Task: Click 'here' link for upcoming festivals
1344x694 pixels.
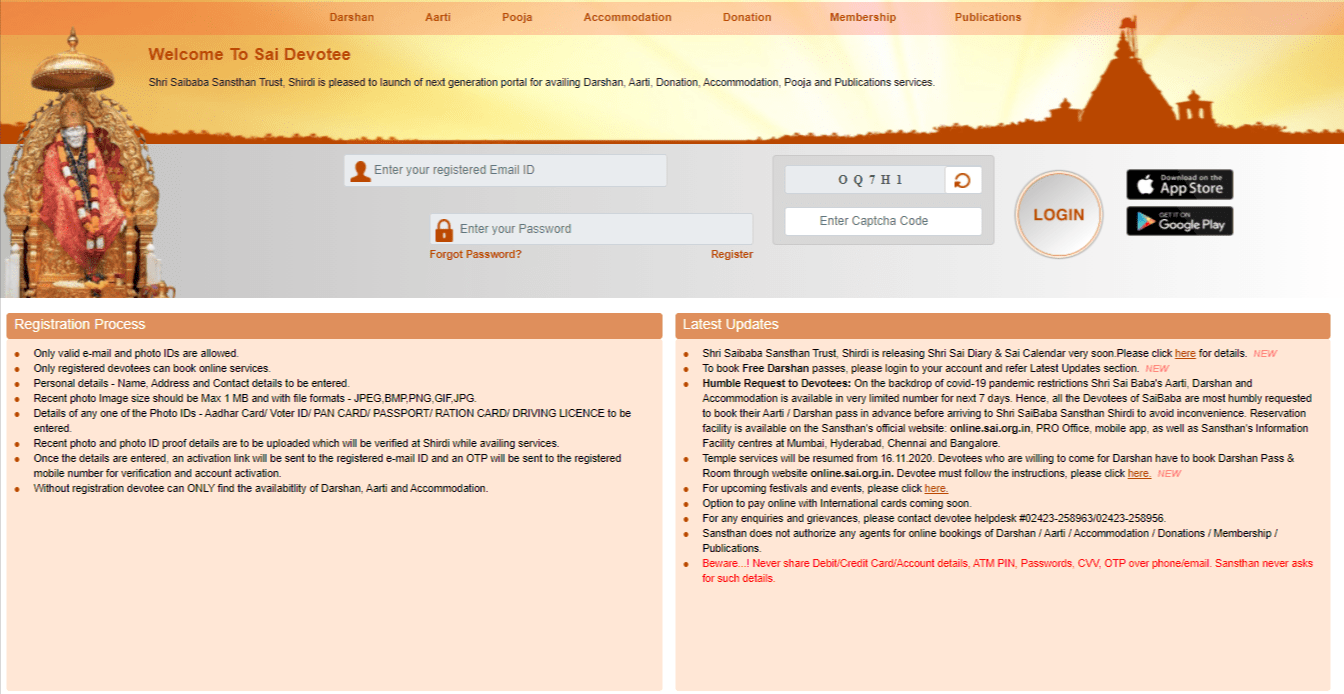Action: (936, 489)
